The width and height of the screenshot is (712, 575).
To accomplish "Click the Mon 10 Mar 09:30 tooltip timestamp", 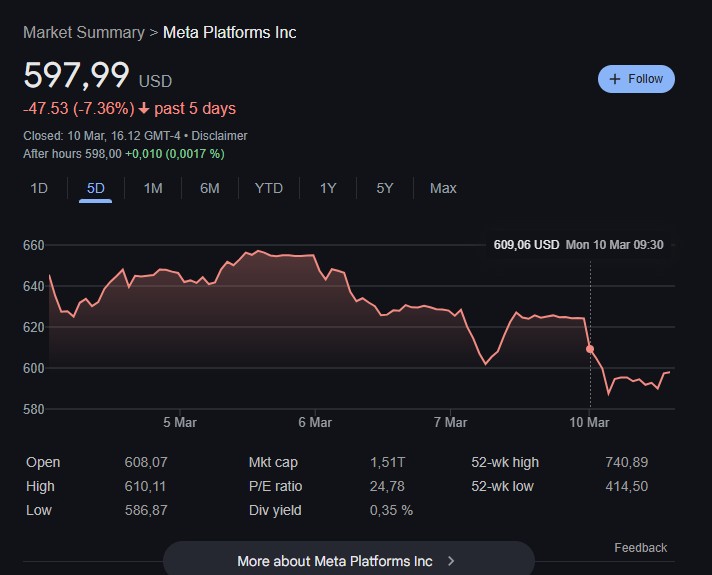I will (614, 245).
